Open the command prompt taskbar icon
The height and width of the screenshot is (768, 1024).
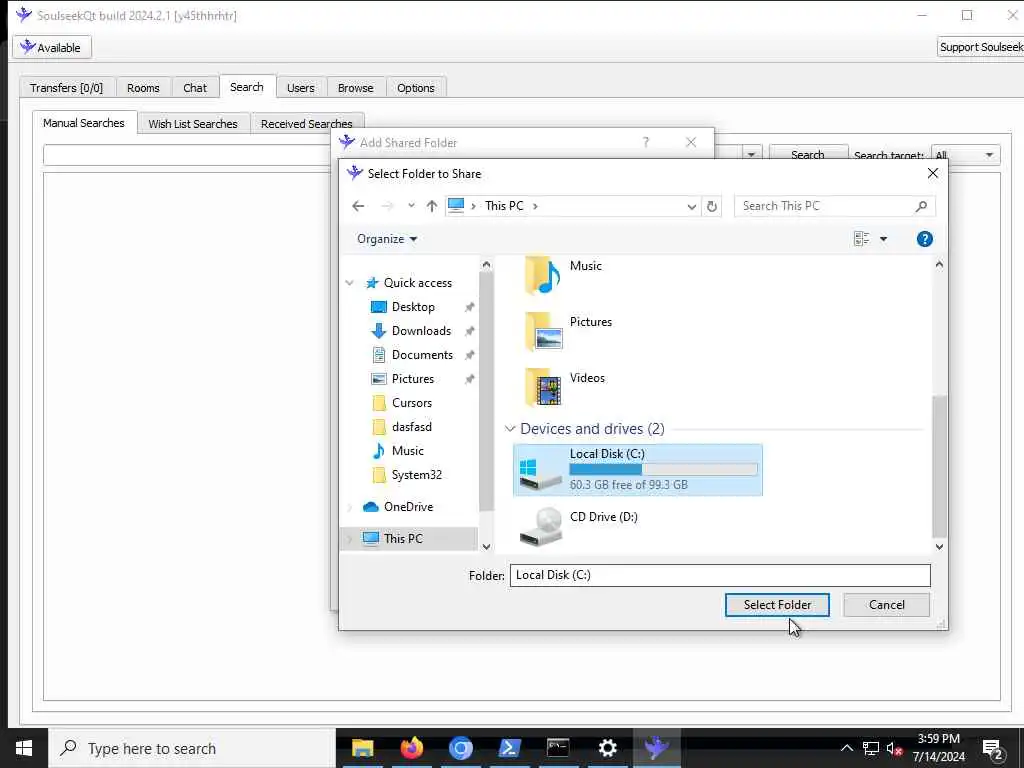pos(558,748)
